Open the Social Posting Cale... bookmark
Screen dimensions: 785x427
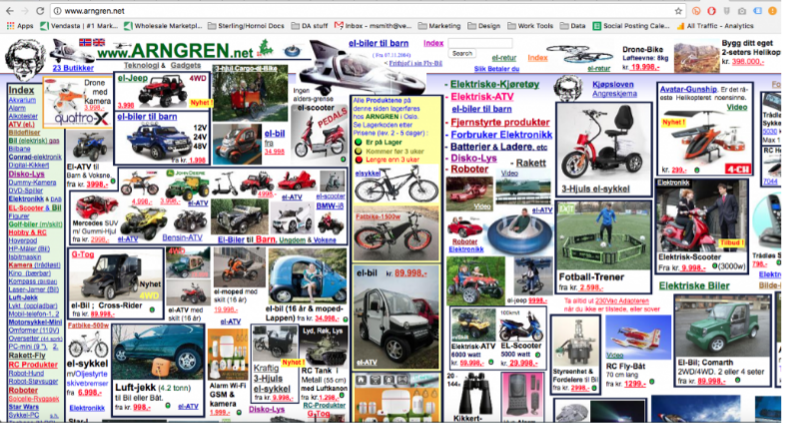pos(631,26)
